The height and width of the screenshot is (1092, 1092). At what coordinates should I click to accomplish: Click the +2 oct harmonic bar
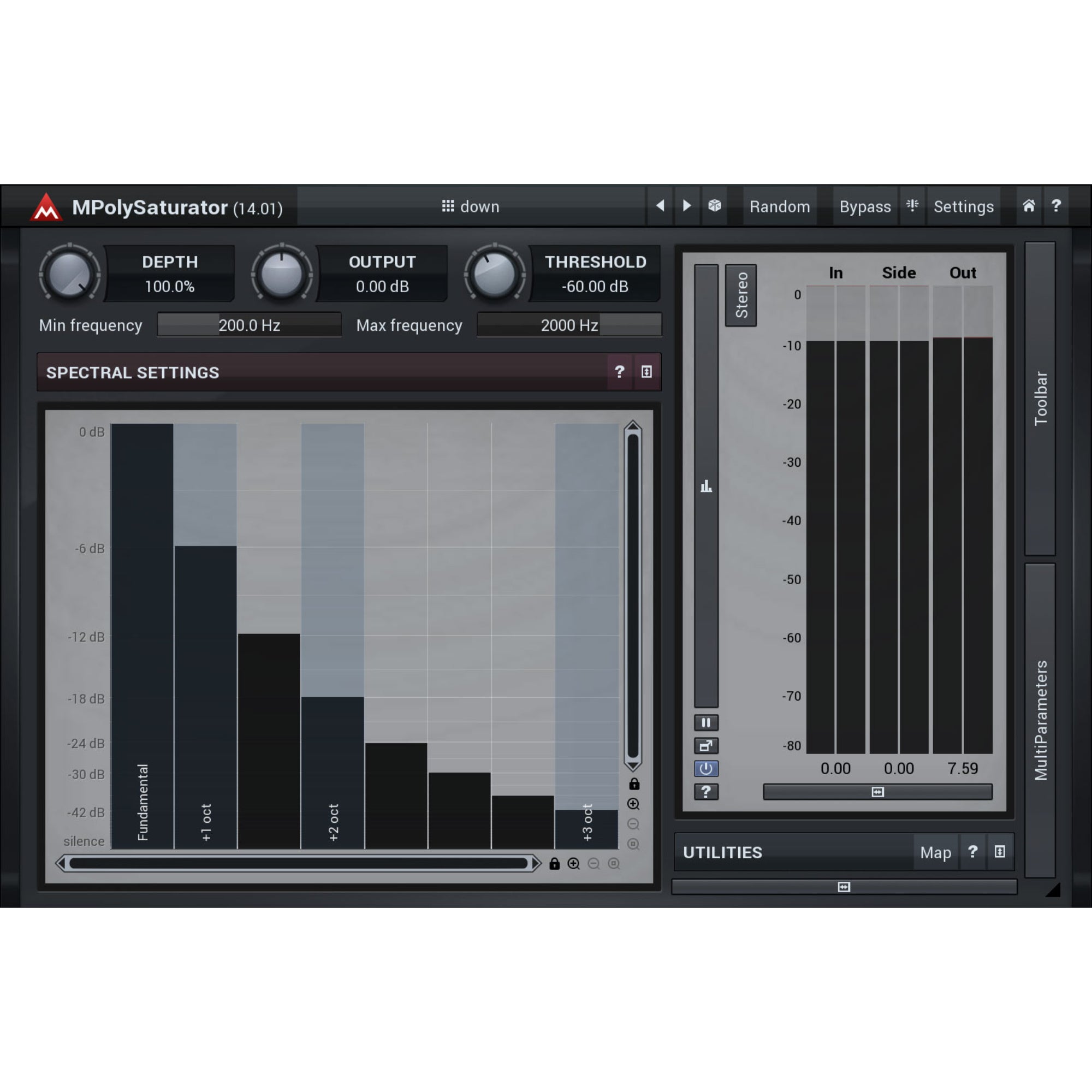pyautogui.click(x=333, y=773)
